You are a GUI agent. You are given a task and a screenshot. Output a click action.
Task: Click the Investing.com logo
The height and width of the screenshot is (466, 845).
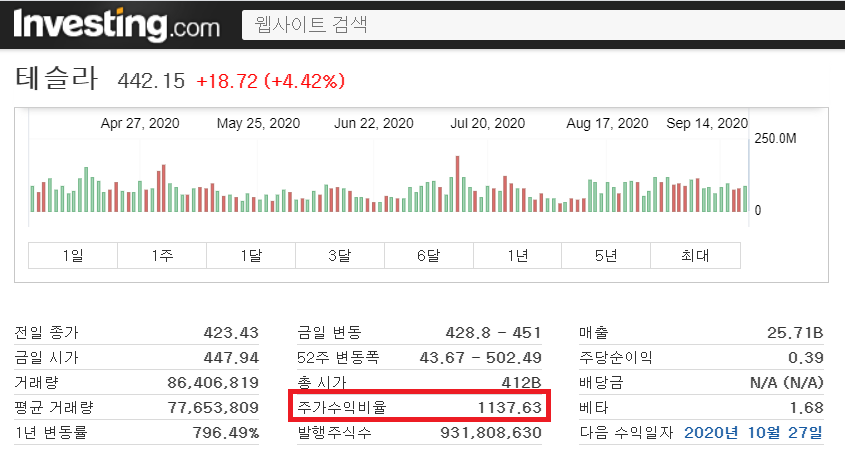pyautogui.click(x=116, y=25)
